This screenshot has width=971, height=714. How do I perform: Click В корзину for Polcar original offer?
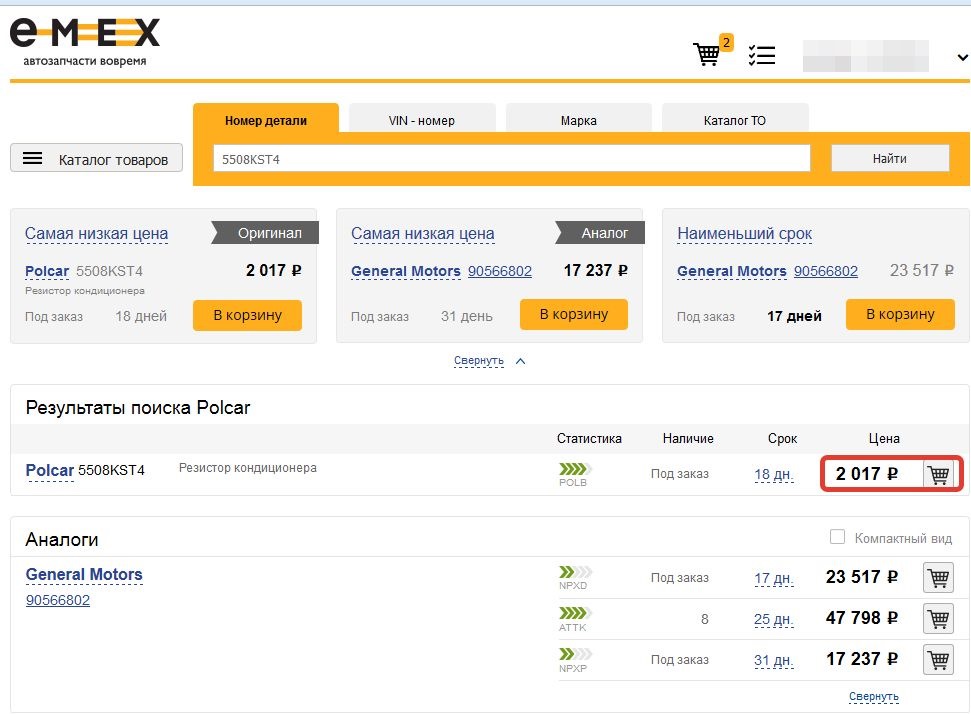(x=247, y=315)
